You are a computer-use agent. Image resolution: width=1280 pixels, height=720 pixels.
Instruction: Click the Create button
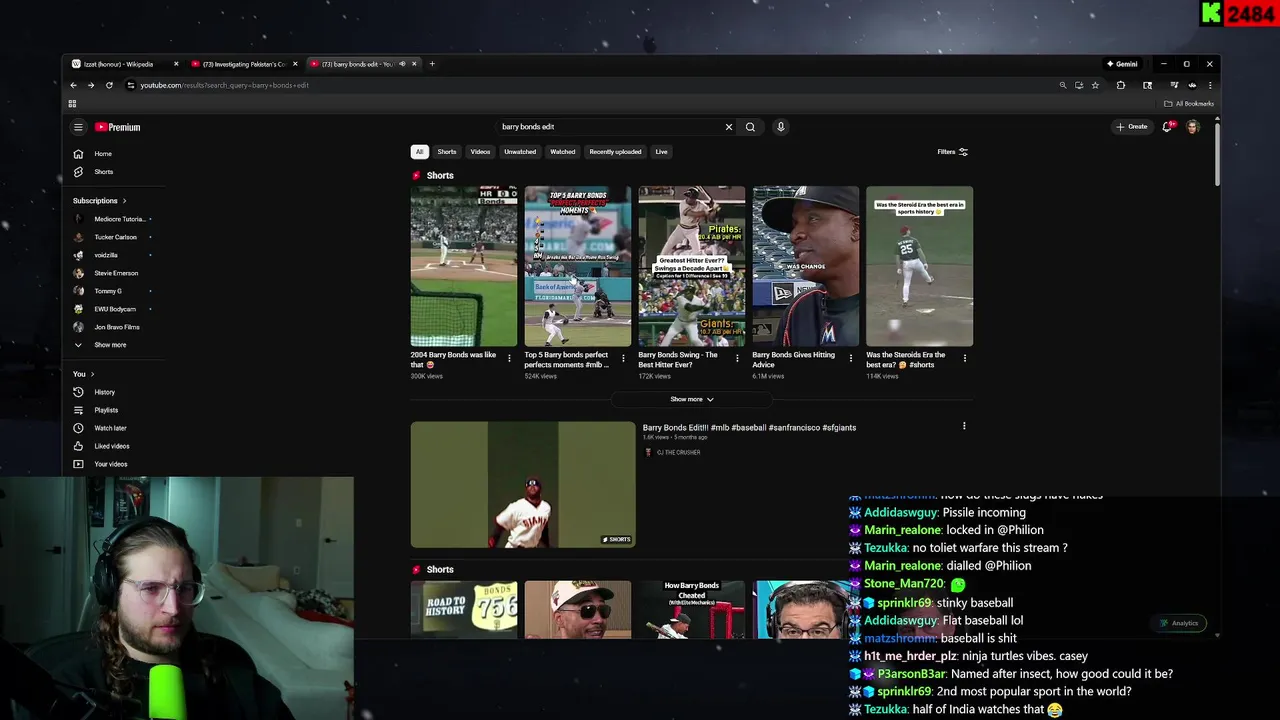[1132, 127]
